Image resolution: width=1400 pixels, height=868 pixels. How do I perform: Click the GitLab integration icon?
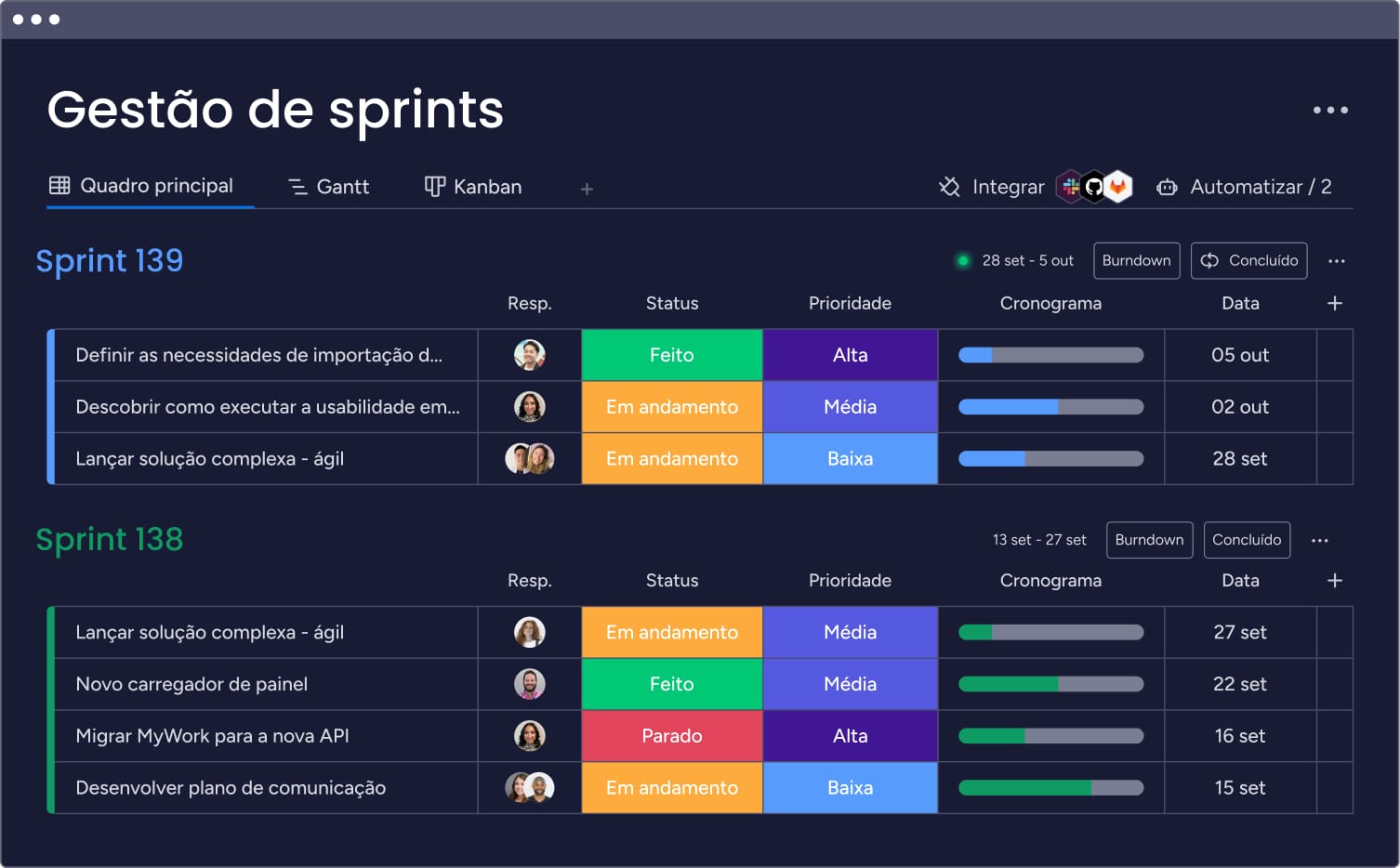(1118, 187)
